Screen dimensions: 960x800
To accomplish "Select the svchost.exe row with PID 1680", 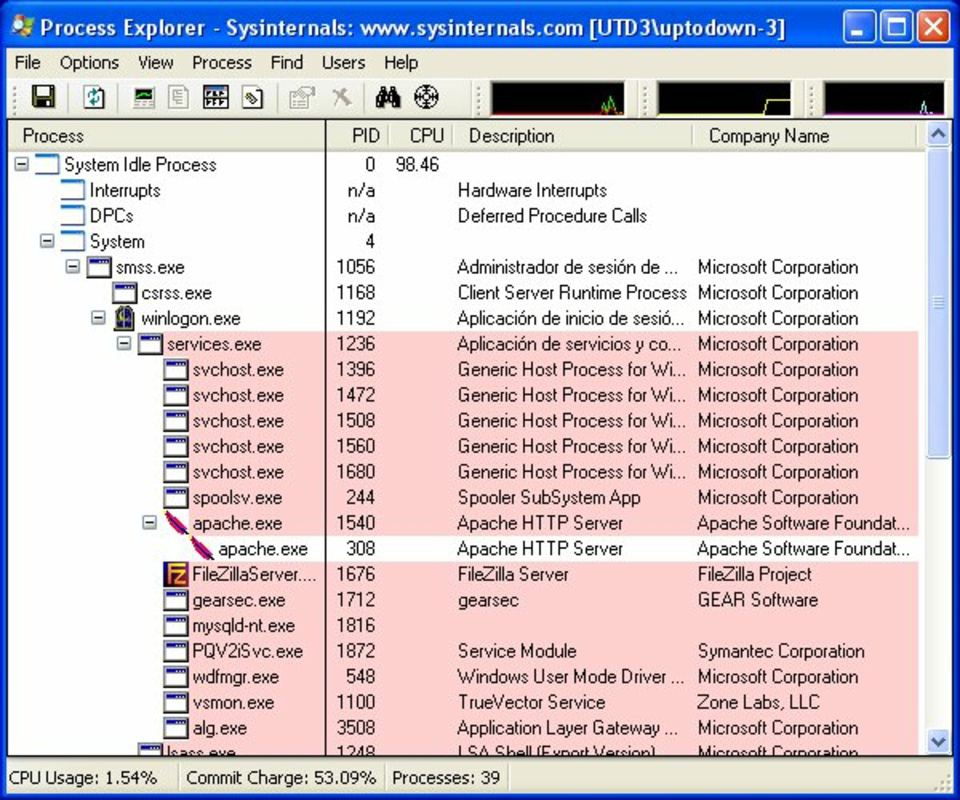I will pos(463,472).
